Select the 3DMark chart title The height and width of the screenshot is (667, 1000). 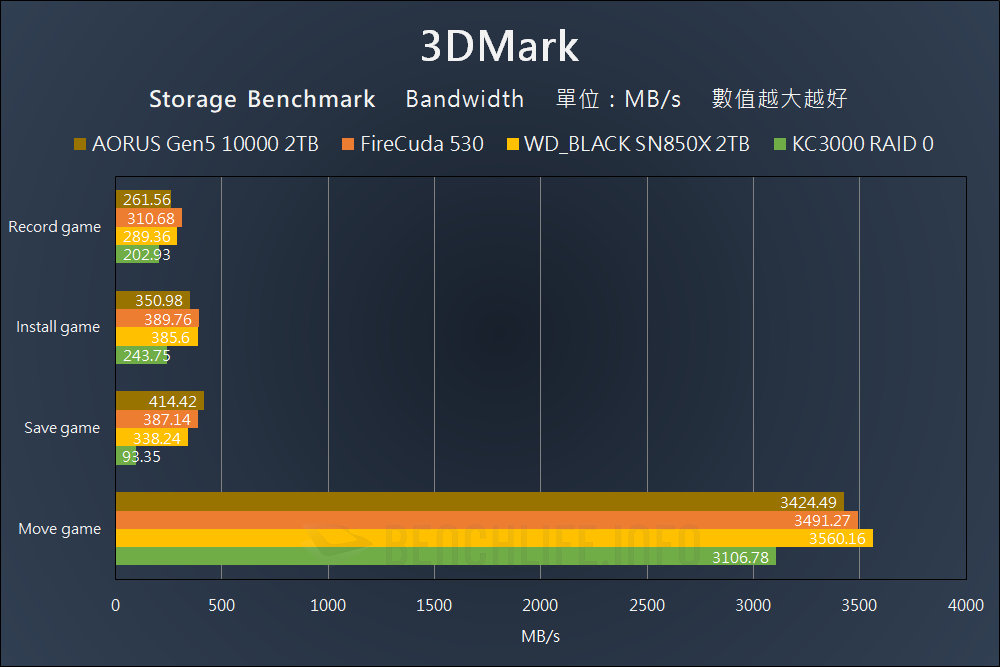(499, 47)
